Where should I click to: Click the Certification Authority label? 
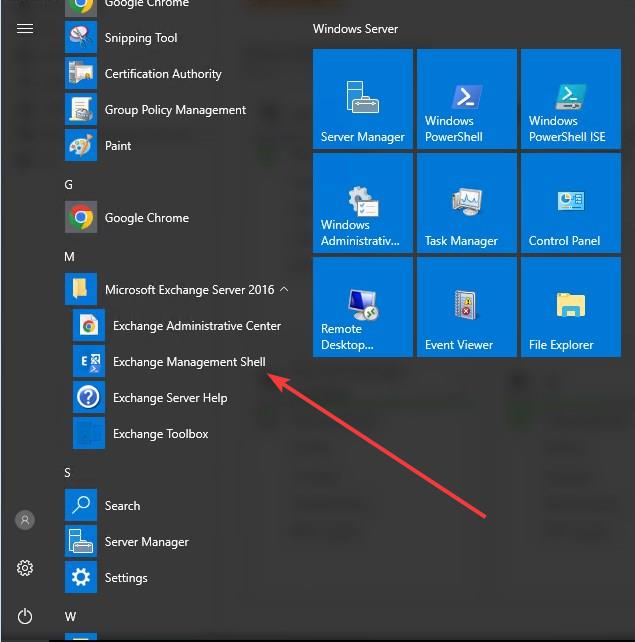tap(163, 74)
